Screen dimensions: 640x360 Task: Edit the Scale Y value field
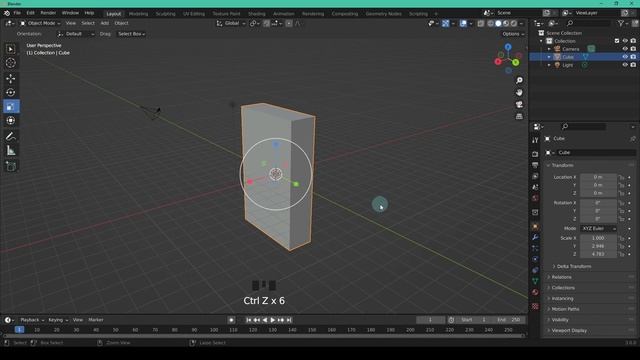[598, 246]
